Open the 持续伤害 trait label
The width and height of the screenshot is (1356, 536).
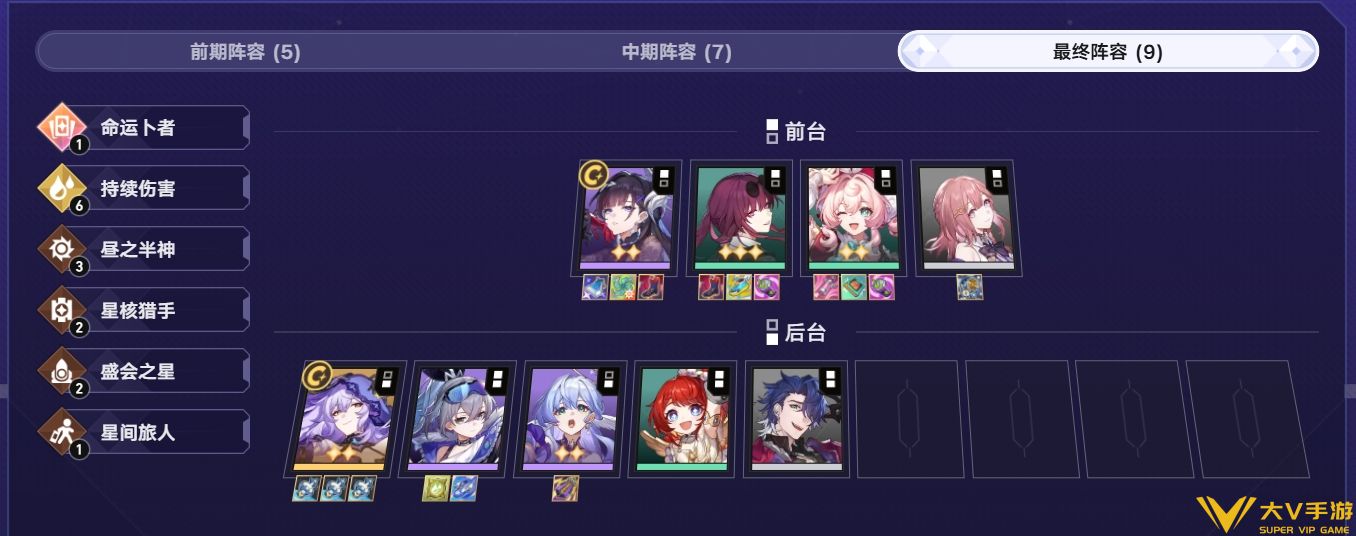pyautogui.click(x=138, y=189)
